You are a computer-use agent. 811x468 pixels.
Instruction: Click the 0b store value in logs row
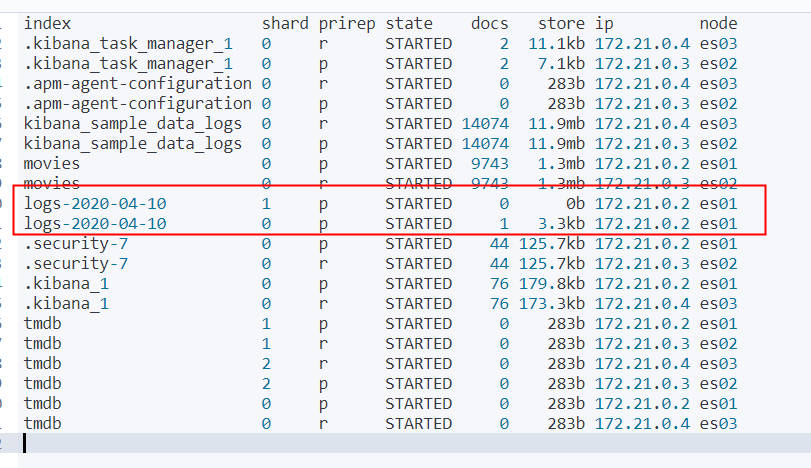(x=575, y=203)
